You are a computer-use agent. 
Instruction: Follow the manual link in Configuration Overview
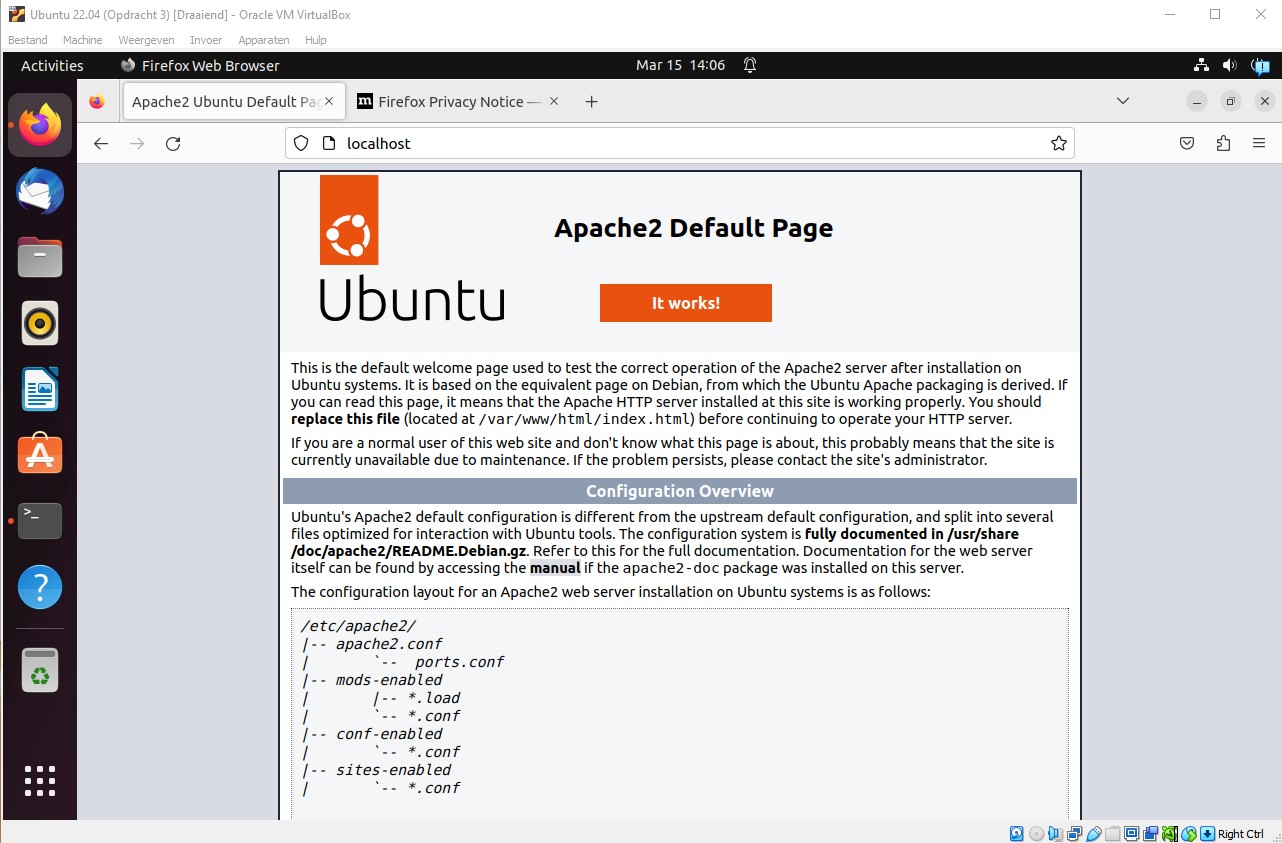(x=555, y=568)
